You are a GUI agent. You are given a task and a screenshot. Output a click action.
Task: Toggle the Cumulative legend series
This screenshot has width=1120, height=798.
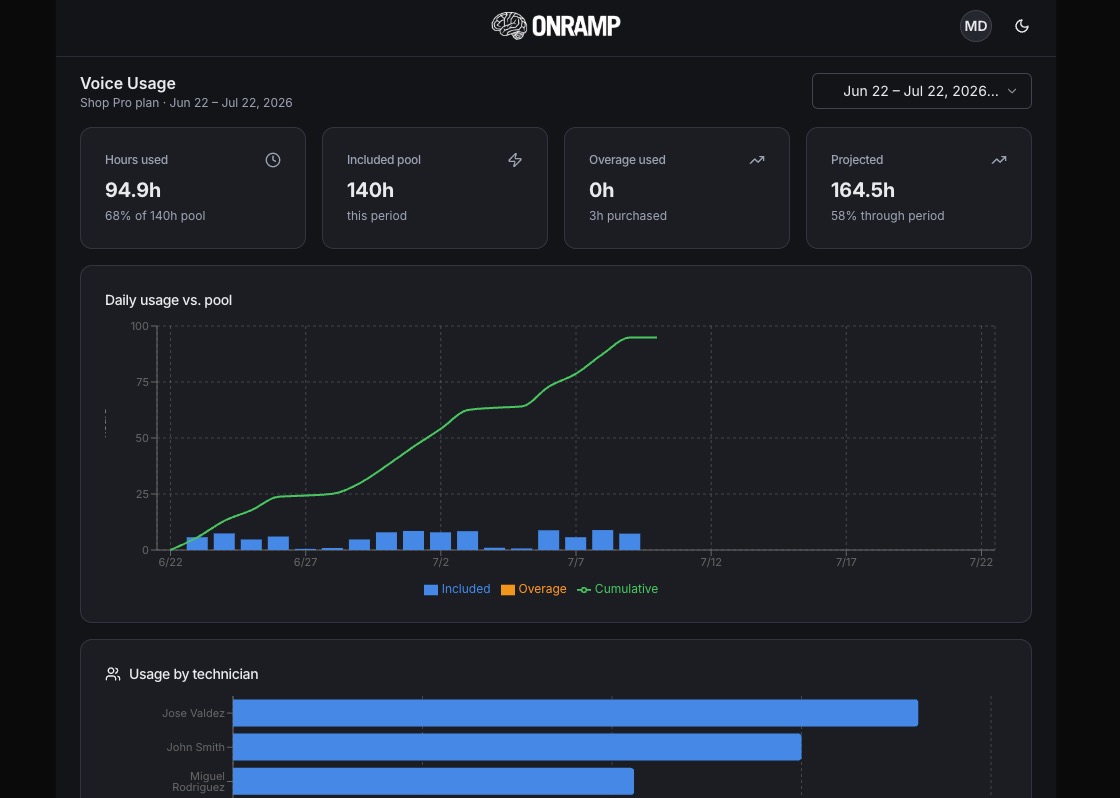[x=618, y=589]
